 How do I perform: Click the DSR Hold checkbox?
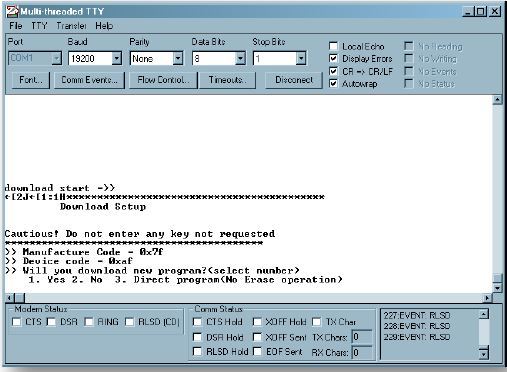pyautogui.click(x=197, y=337)
